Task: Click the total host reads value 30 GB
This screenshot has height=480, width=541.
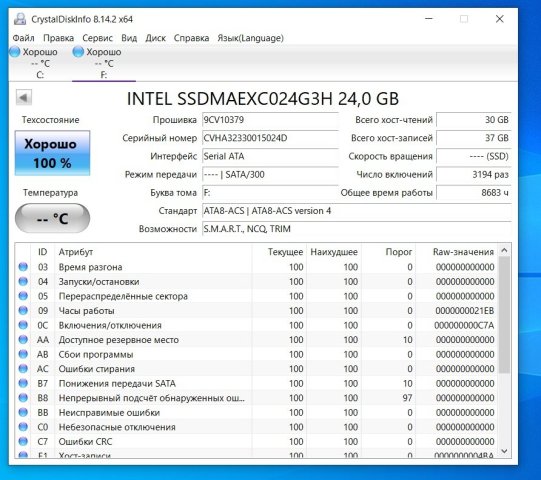Action: 474,120
